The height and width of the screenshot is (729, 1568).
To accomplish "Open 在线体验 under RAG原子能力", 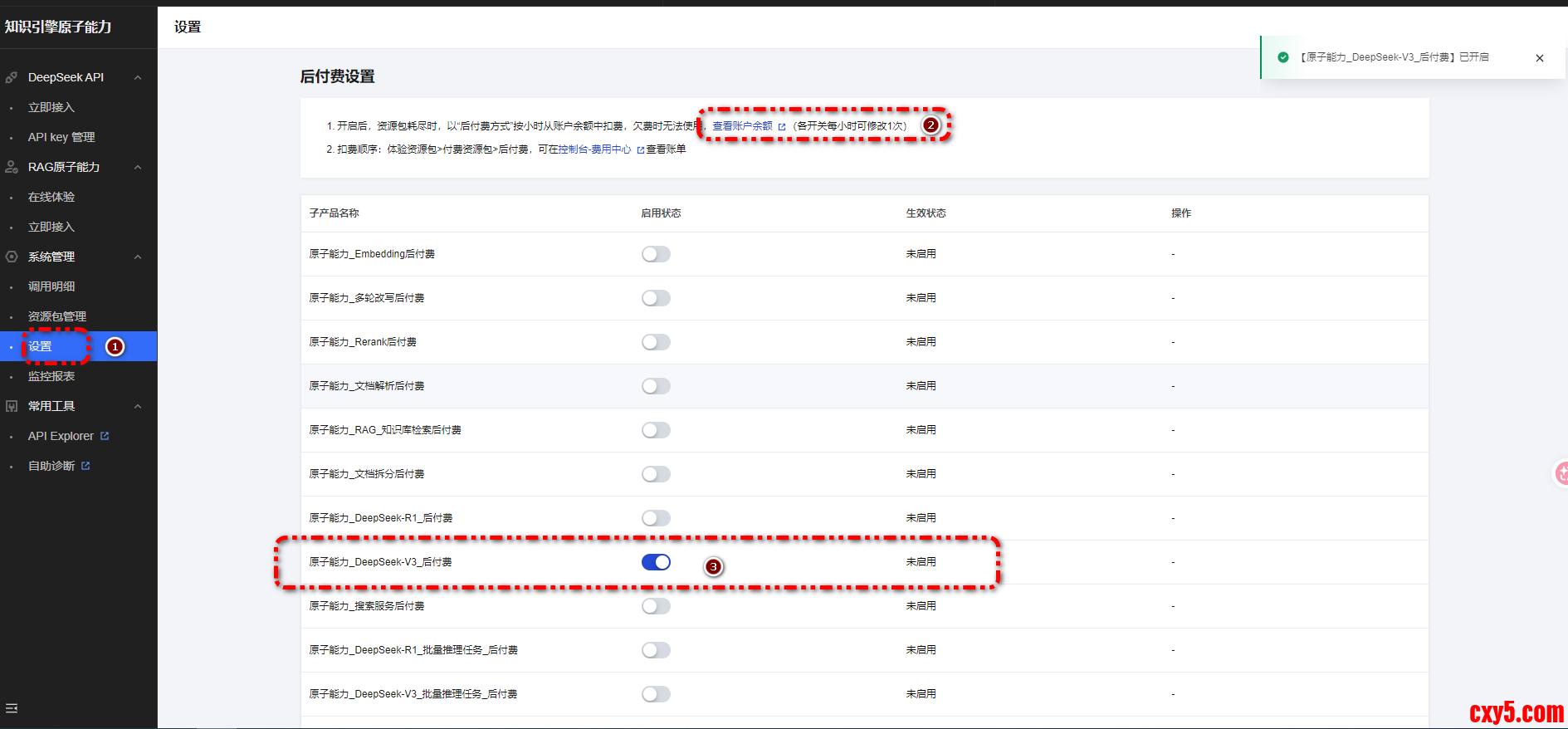I will (51, 197).
